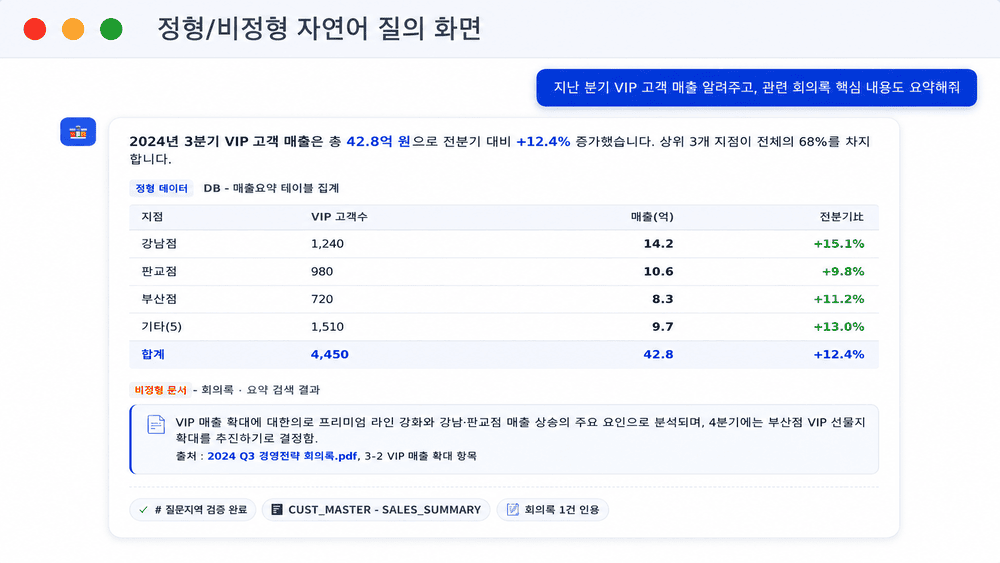Image resolution: width=1000 pixels, height=563 pixels.
Task: Click the 질문지역 검증 완료 chip
Action: click(x=193, y=509)
